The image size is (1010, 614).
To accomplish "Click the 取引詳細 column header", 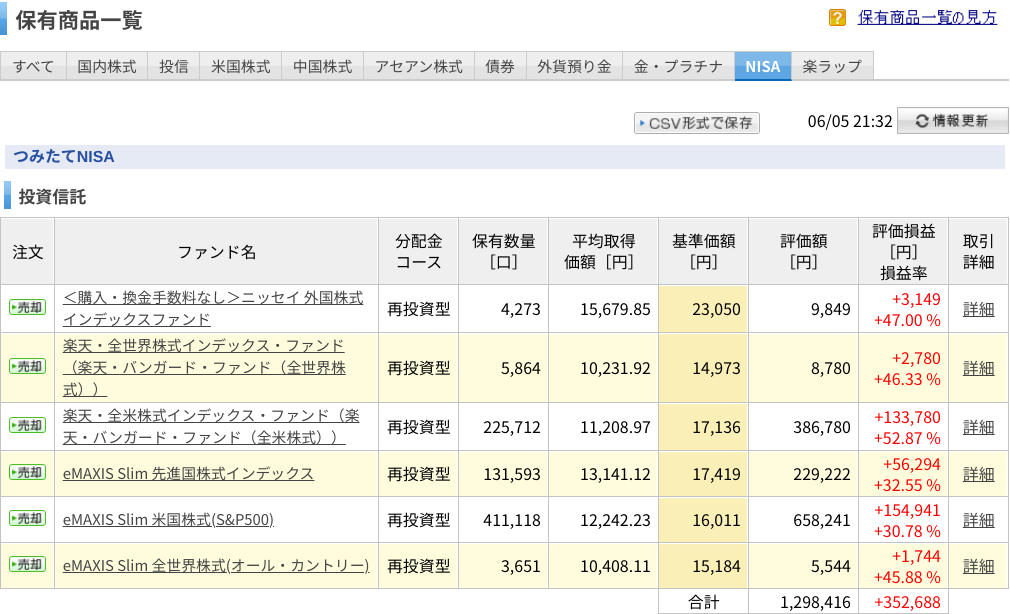I will pyautogui.click(x=978, y=251).
